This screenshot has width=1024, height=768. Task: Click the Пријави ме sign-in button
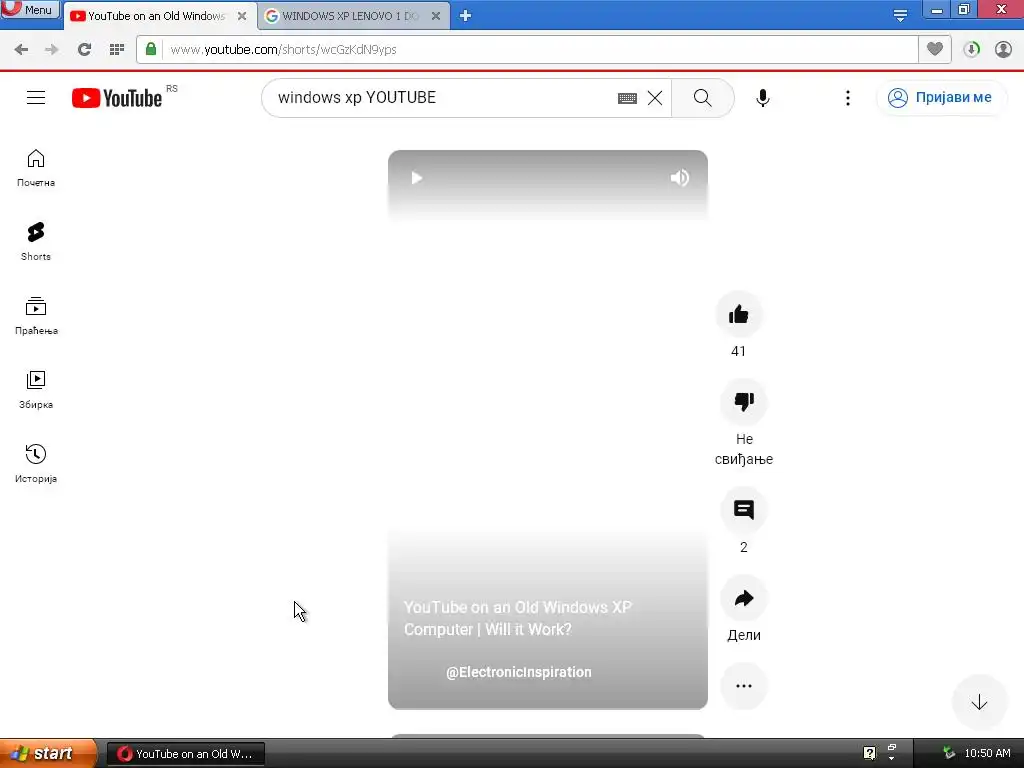tap(940, 97)
